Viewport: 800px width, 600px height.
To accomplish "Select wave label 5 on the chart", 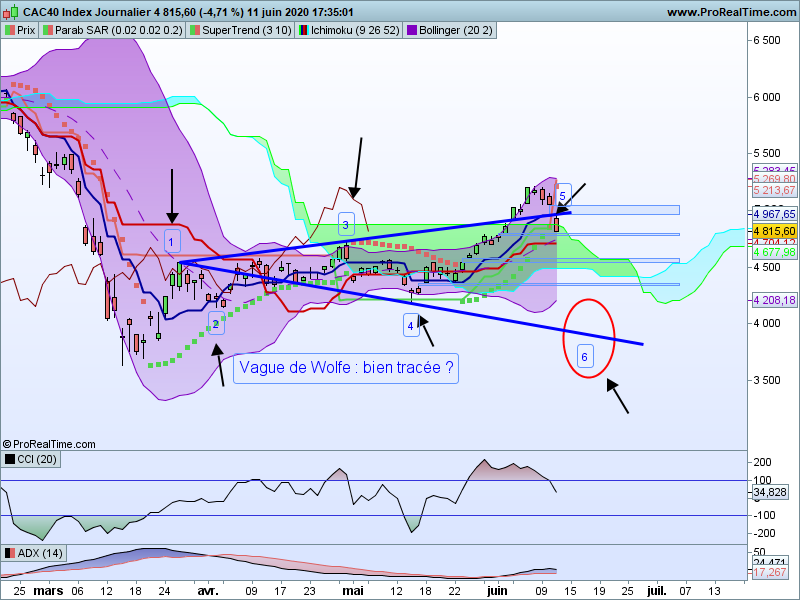I will coord(563,195).
